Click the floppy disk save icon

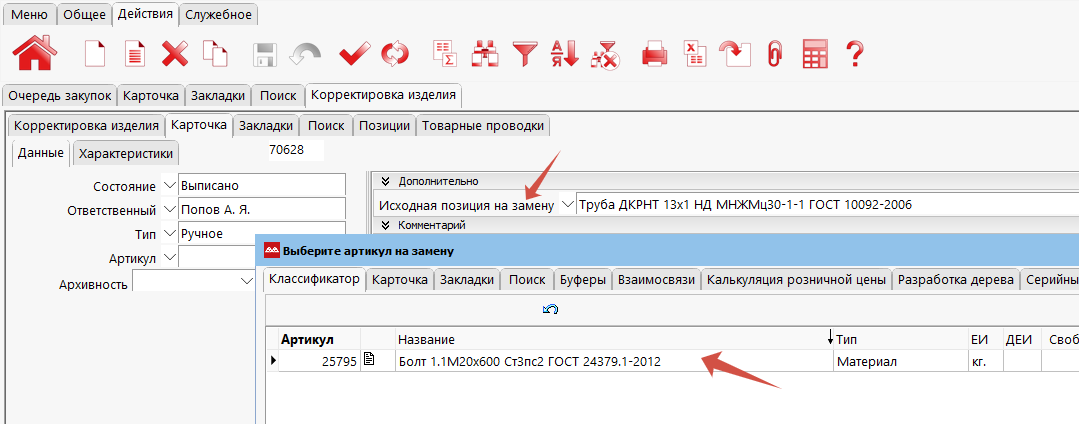click(x=265, y=54)
